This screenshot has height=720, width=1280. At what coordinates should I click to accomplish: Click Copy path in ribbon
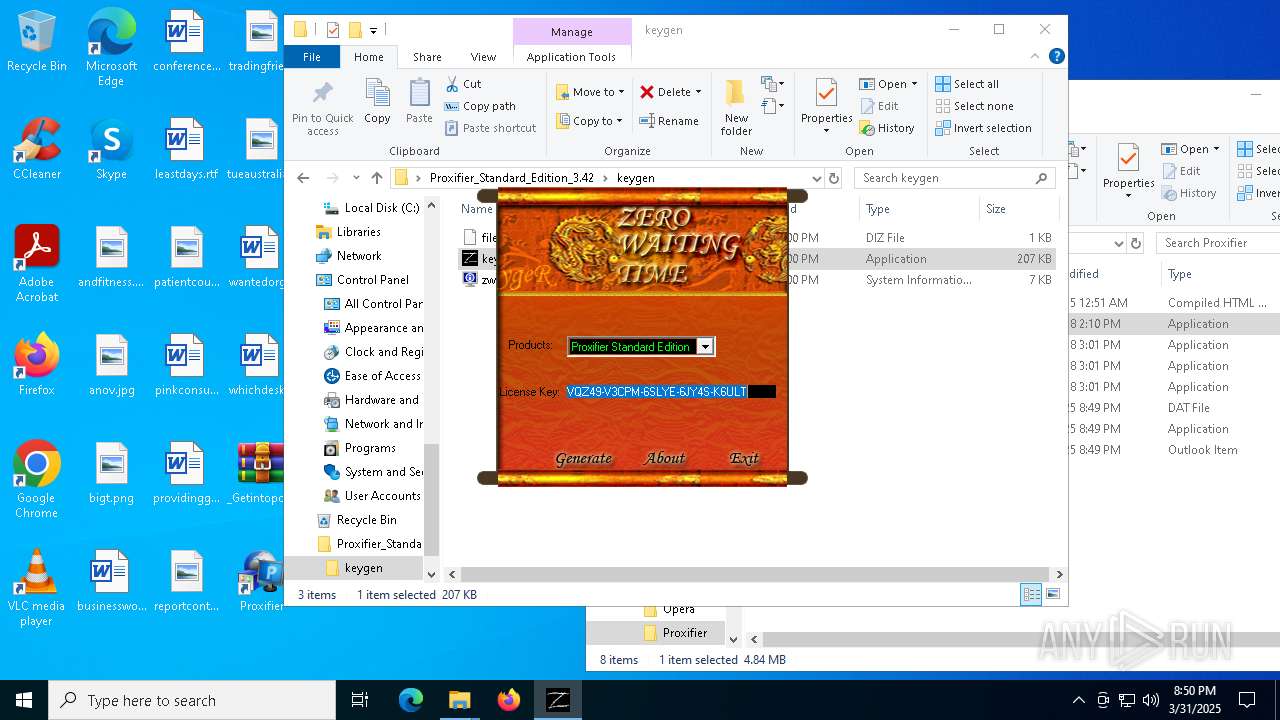click(480, 106)
